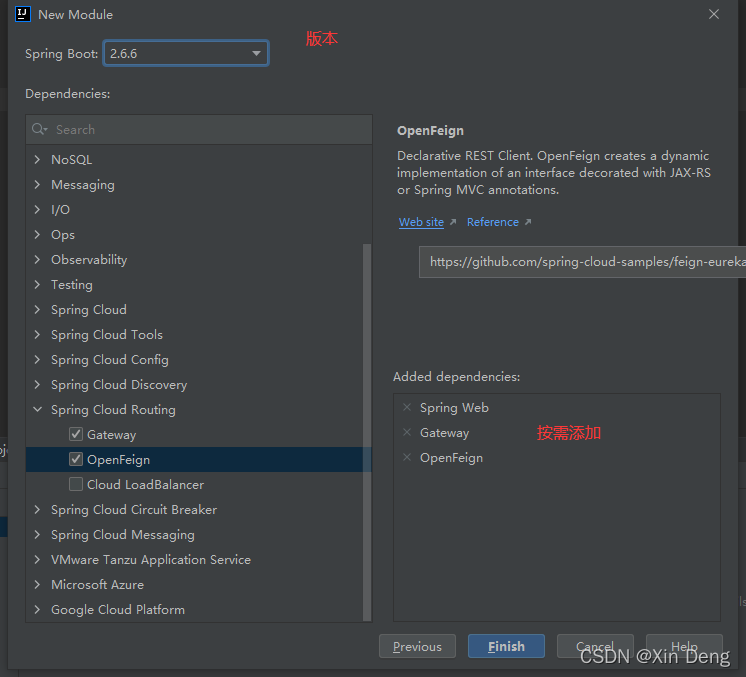This screenshot has width=746, height=677.
Task: Open the Spring Boot version dropdown
Action: click(186, 53)
